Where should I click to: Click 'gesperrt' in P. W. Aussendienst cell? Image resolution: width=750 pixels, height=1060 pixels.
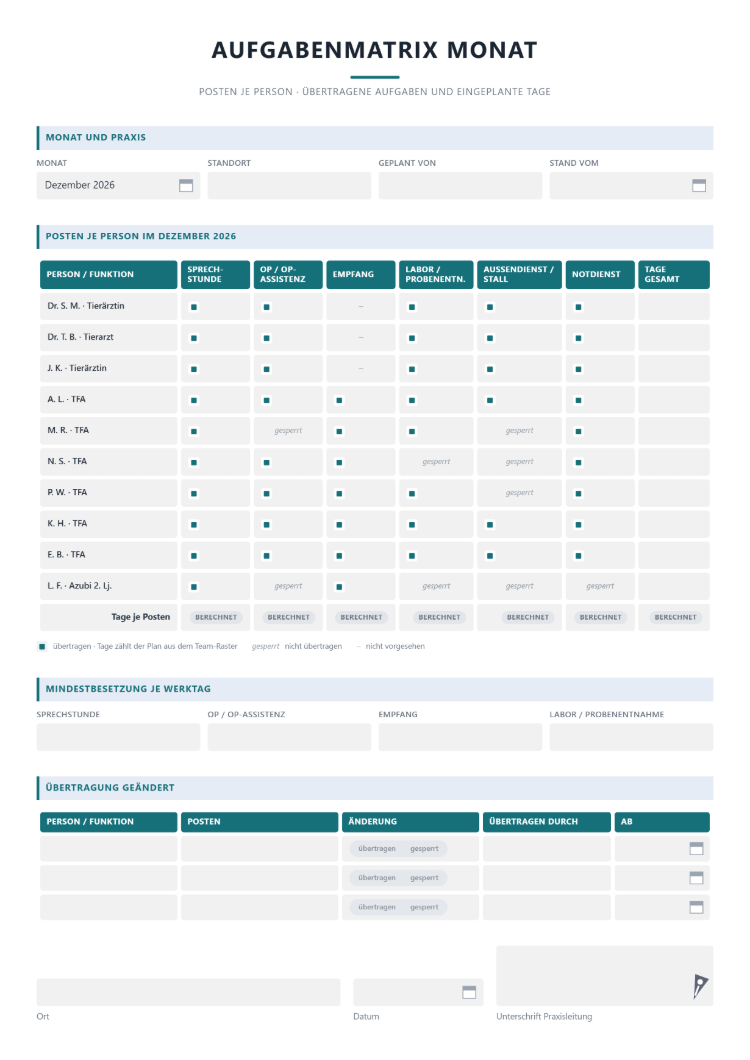pyautogui.click(x=519, y=493)
